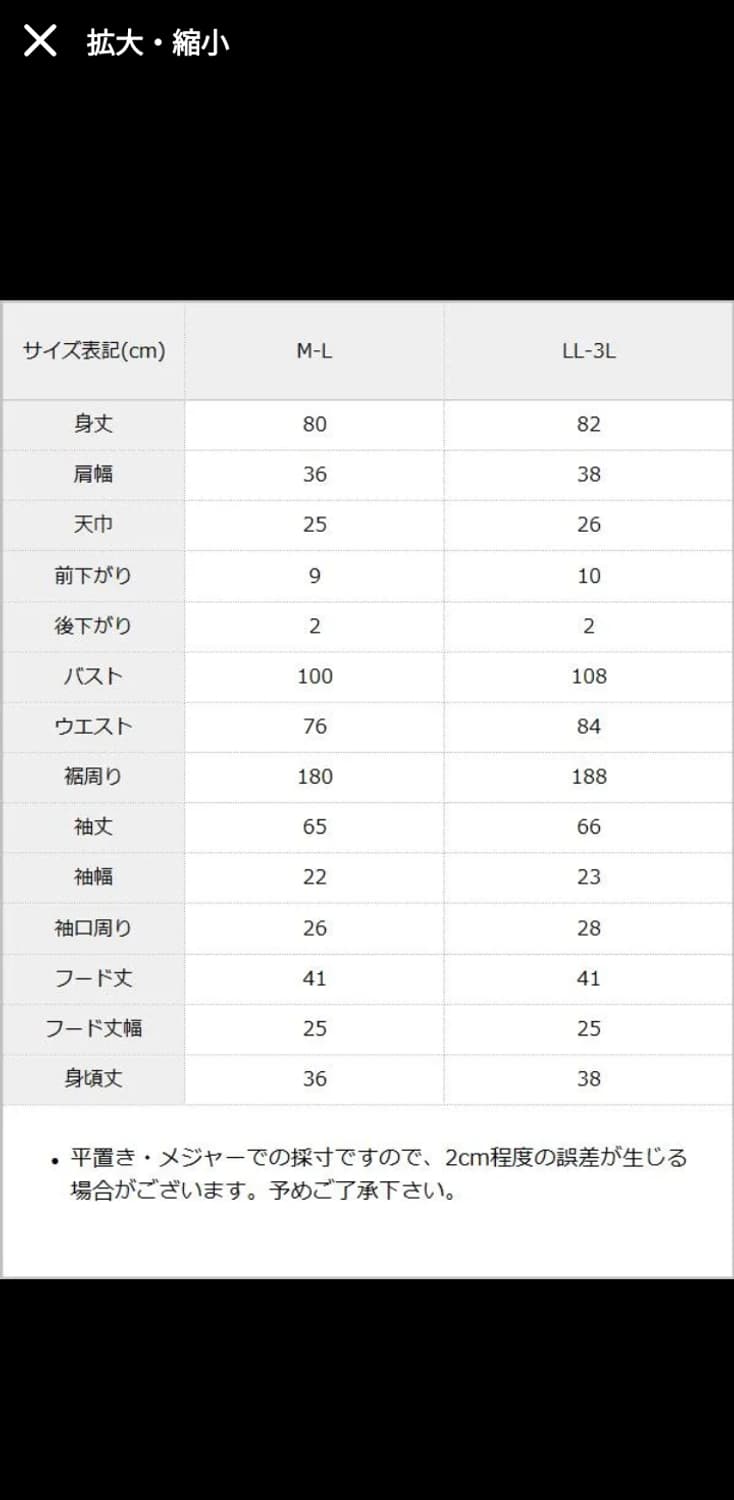Tap the バスト row label
This screenshot has width=734, height=1500.
pos(94,676)
